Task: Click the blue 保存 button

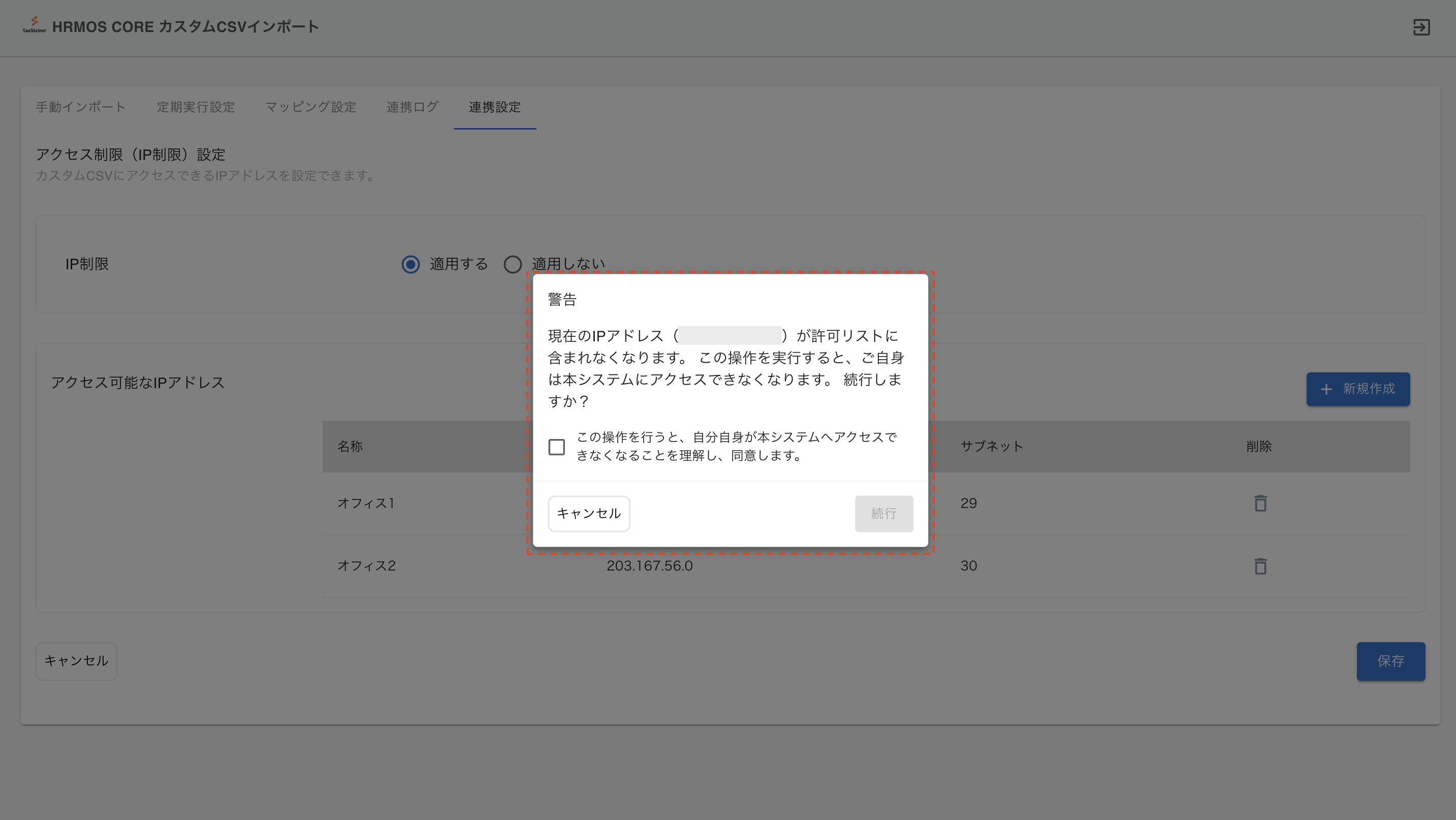Action: point(1390,660)
